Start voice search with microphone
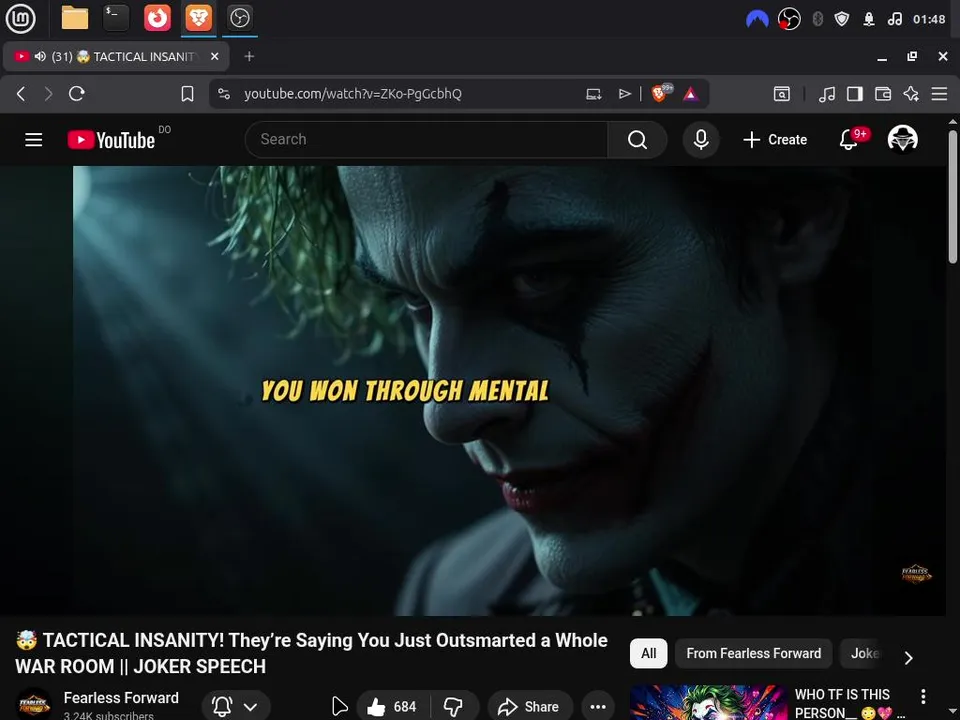Image resolution: width=960 pixels, height=720 pixels. [x=701, y=140]
